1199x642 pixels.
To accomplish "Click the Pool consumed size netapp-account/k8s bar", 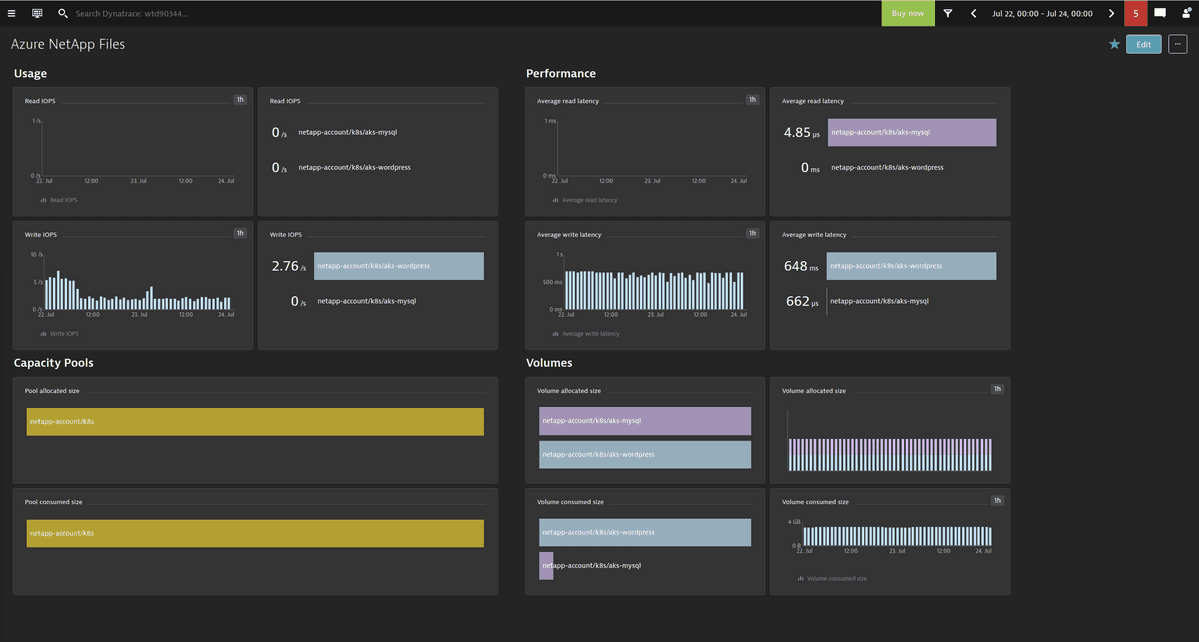I will 255,533.
